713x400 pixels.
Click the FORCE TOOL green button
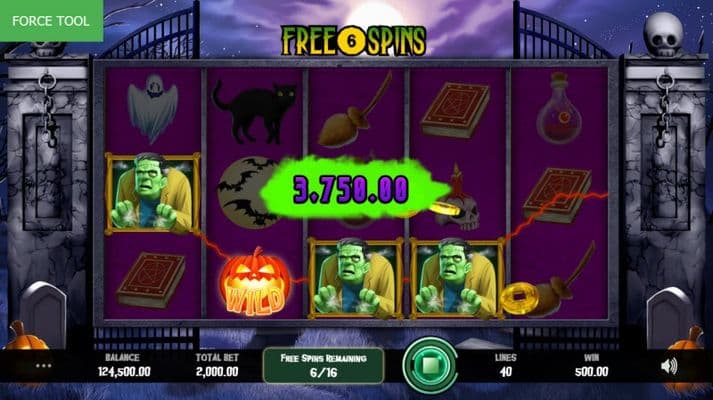pos(51,20)
